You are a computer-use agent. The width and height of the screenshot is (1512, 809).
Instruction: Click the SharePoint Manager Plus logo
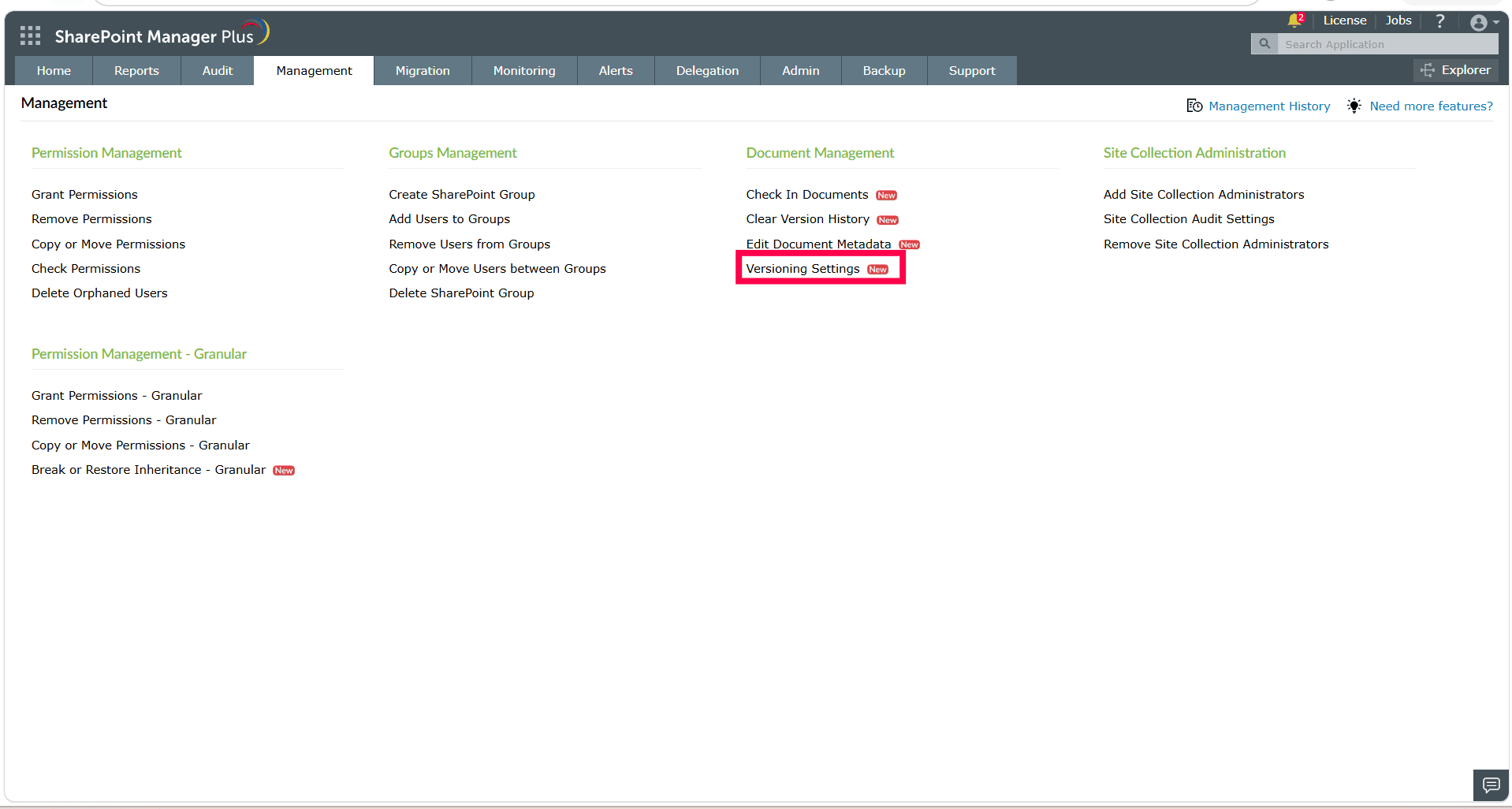coord(162,34)
